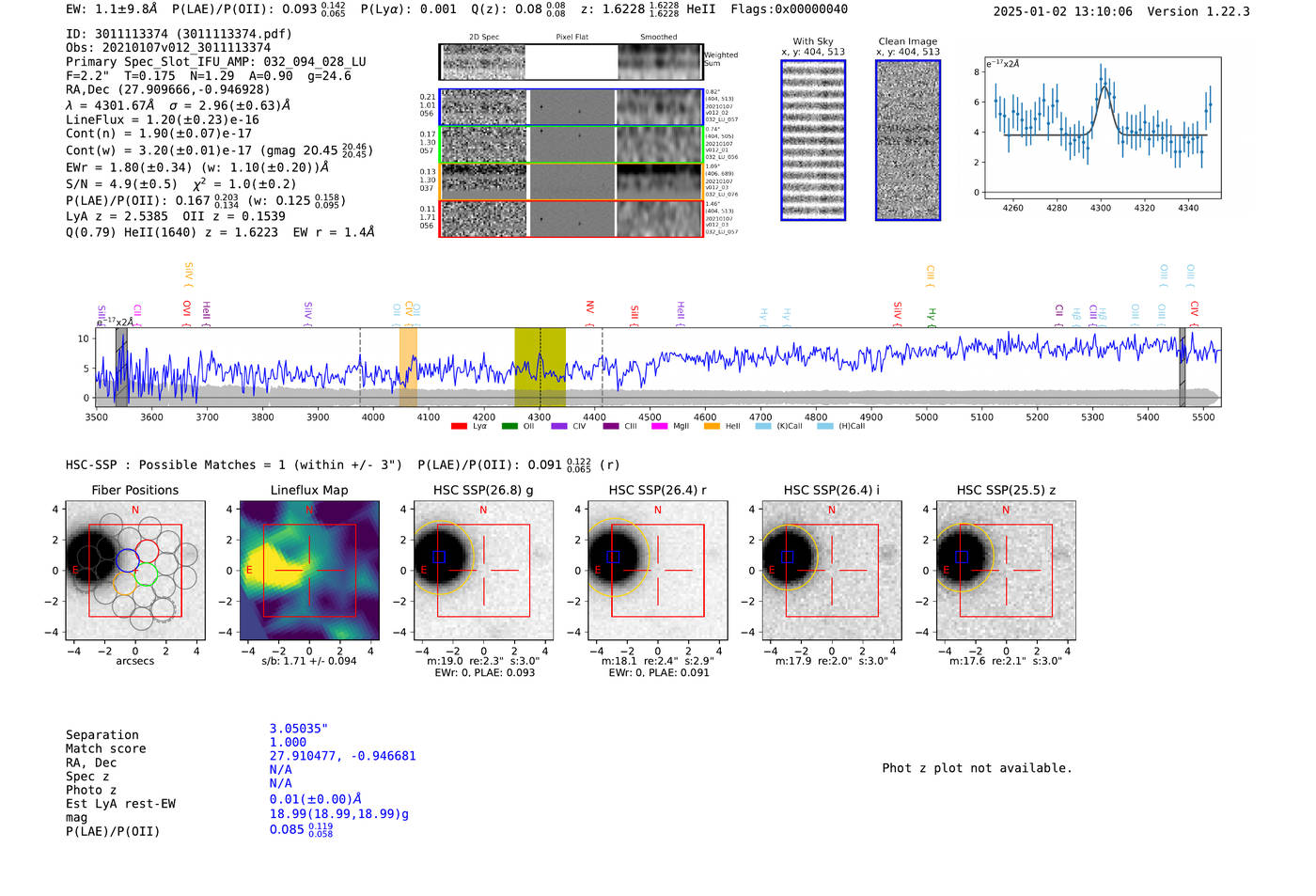Click the 'Flags:0x00000040' text
This screenshot has height=896, width=1316.
790,8
